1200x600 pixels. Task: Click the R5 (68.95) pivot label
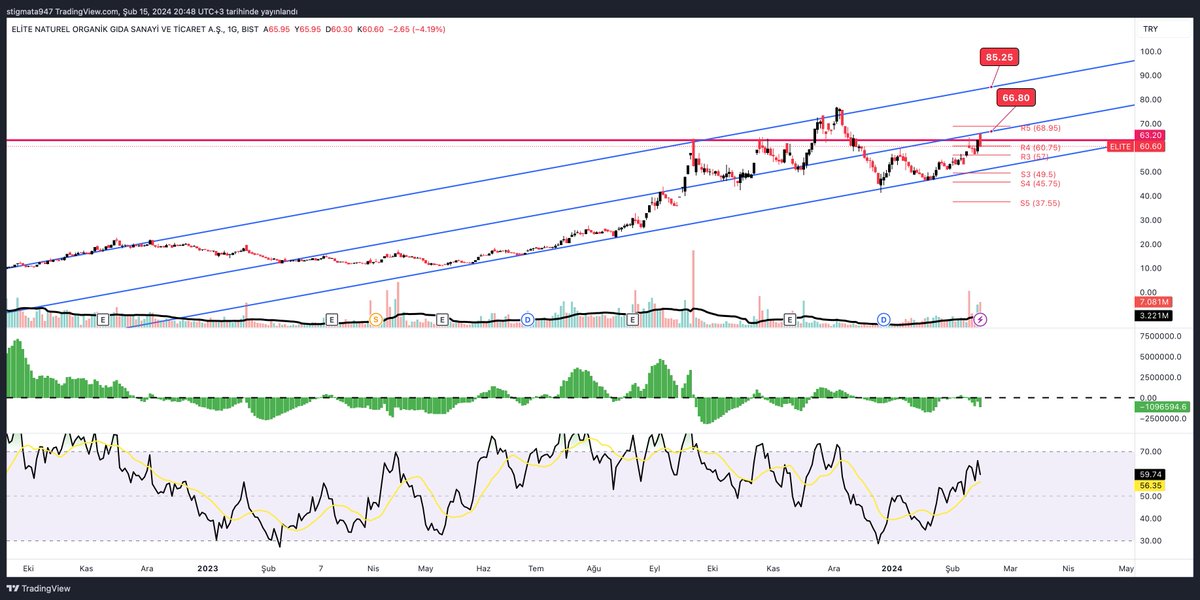click(1040, 128)
